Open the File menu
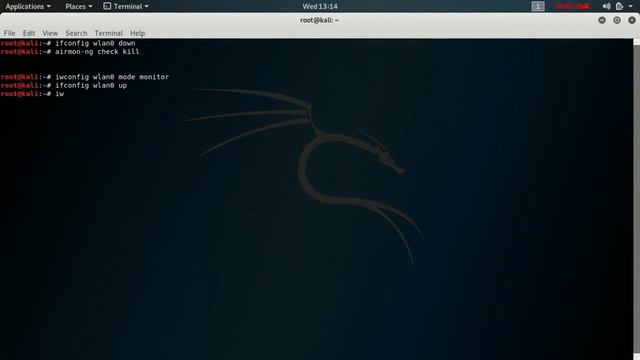The width and height of the screenshot is (640, 360). (x=9, y=33)
